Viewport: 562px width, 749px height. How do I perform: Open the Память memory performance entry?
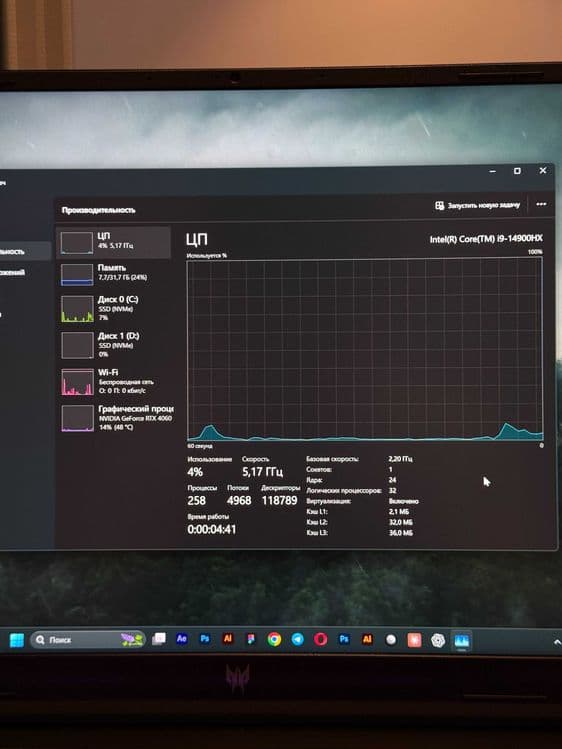tap(114, 274)
